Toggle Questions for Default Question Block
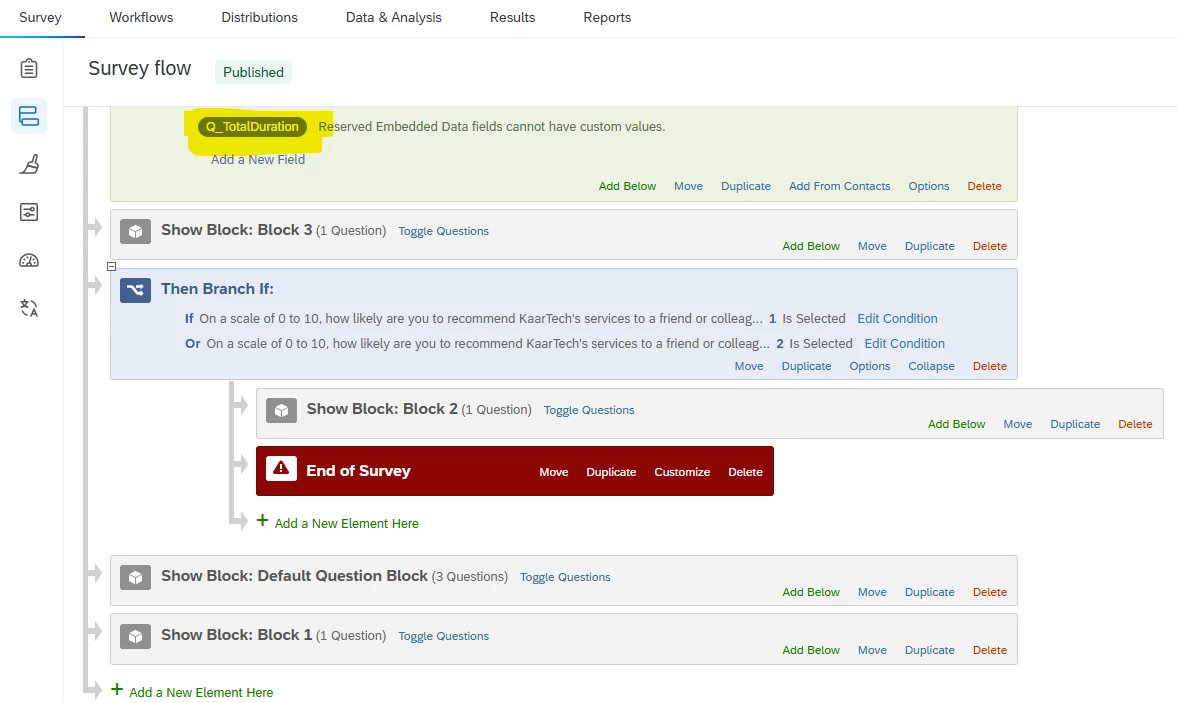This screenshot has height=703, width=1177. click(564, 577)
